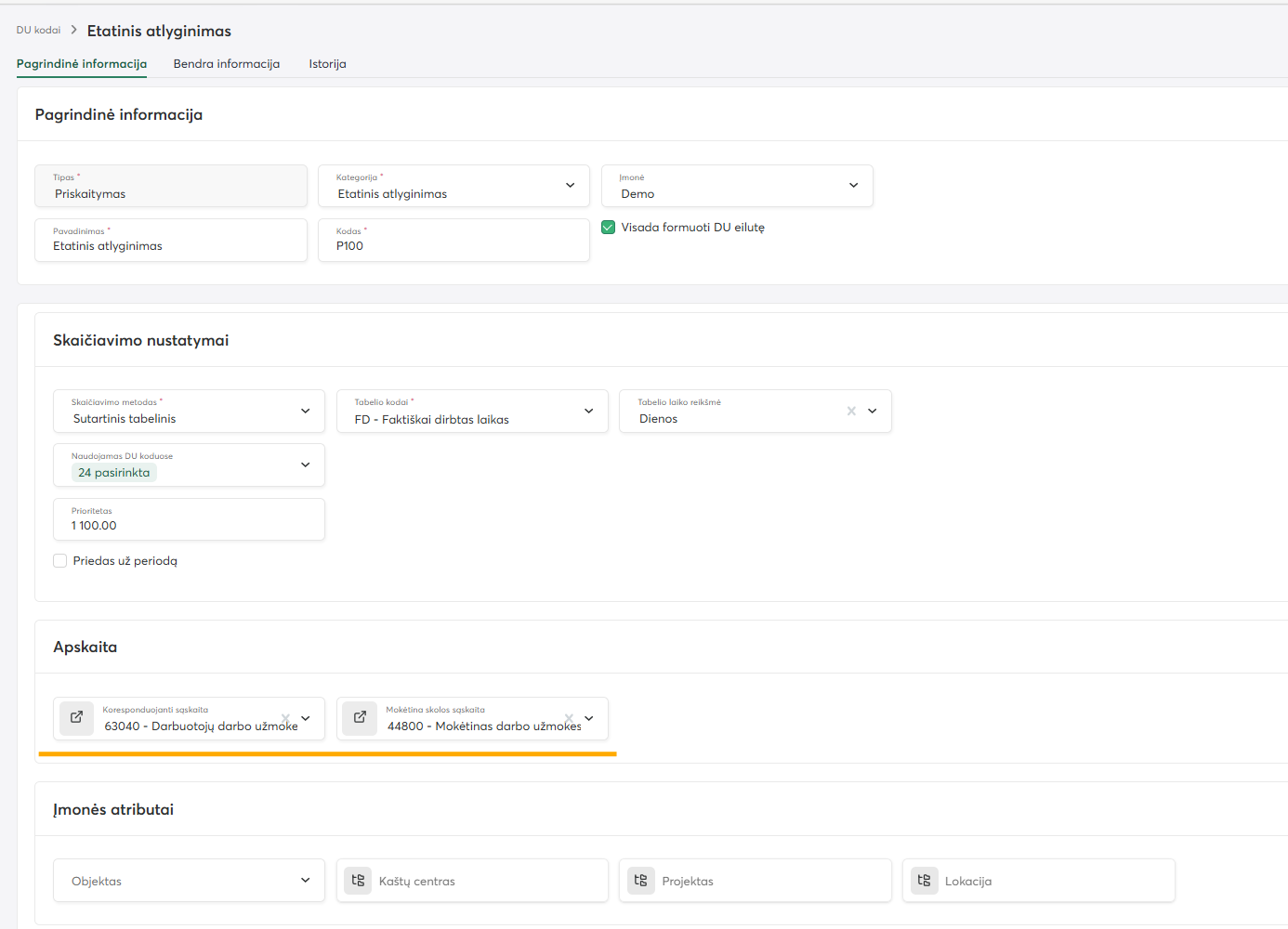Enable the Priedas už periodą checkbox
Screen dimensions: 1288x929
coord(60,561)
